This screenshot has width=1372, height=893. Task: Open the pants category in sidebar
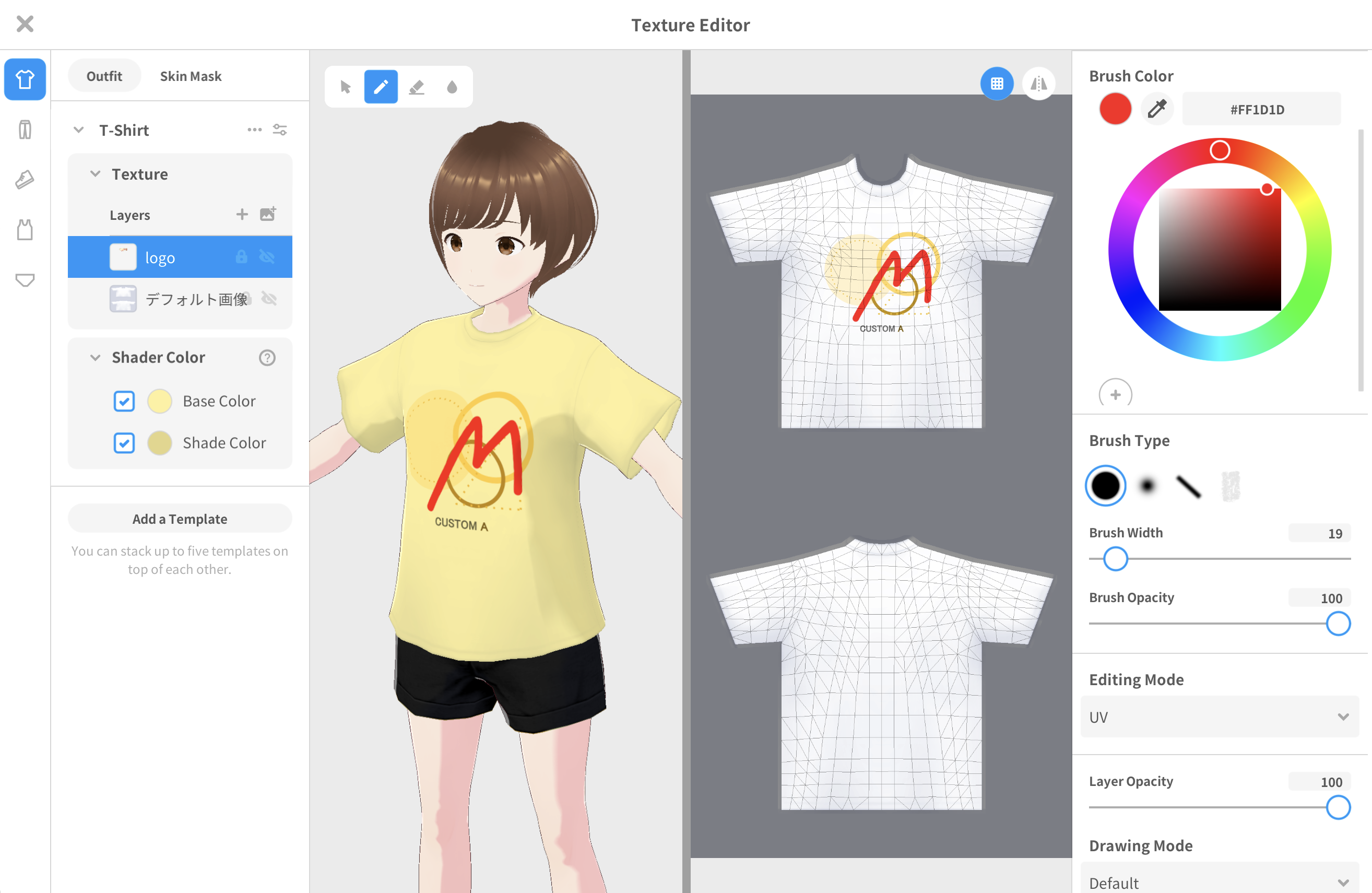(x=25, y=129)
